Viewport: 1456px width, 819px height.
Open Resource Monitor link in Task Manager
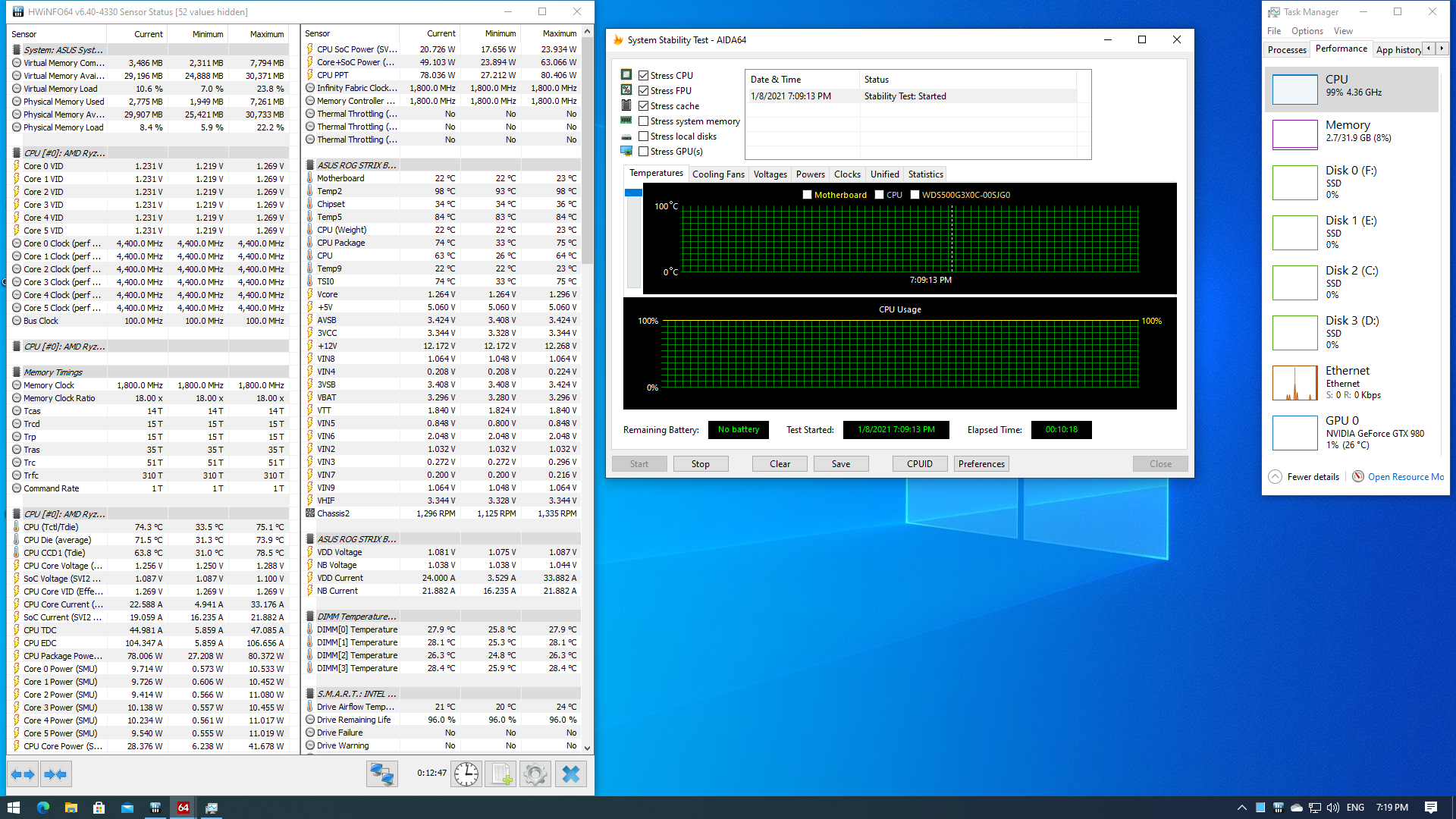coord(1407,476)
